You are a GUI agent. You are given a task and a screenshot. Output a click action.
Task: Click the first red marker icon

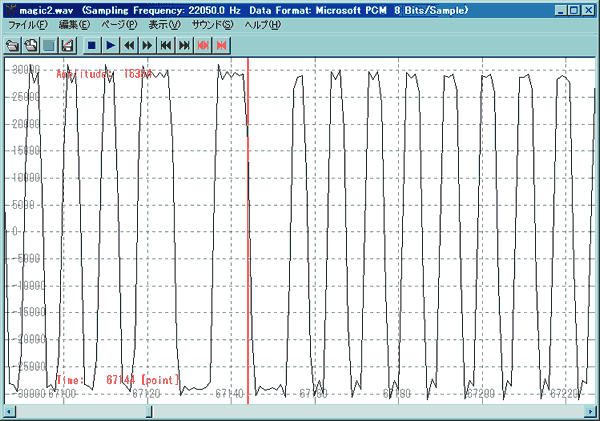tap(203, 45)
